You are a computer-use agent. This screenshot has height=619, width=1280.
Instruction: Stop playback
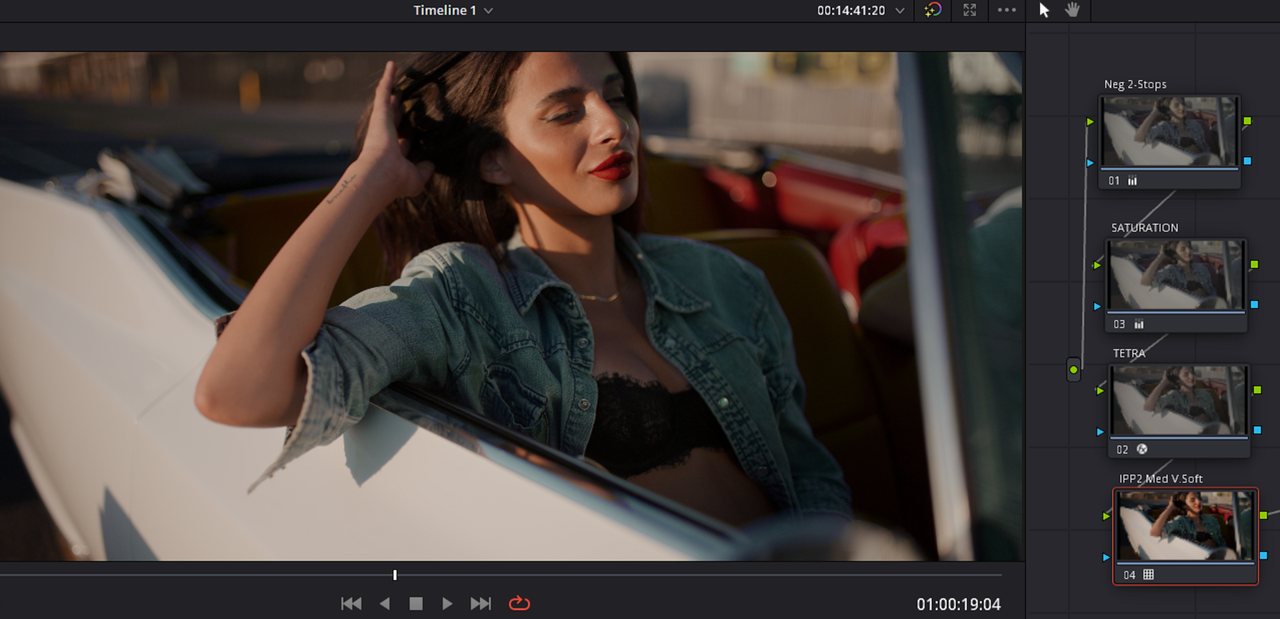pos(416,603)
